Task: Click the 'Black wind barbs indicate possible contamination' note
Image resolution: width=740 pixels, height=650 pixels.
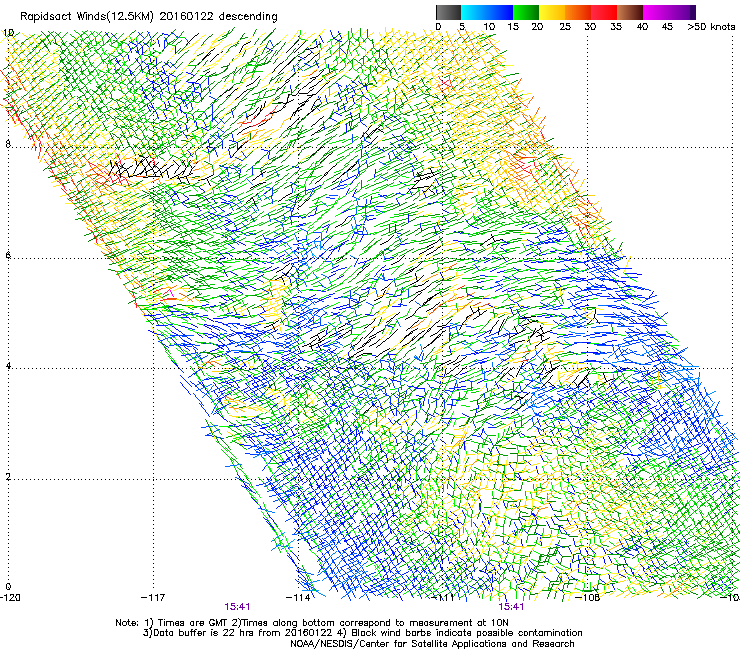Action: [x=461, y=633]
